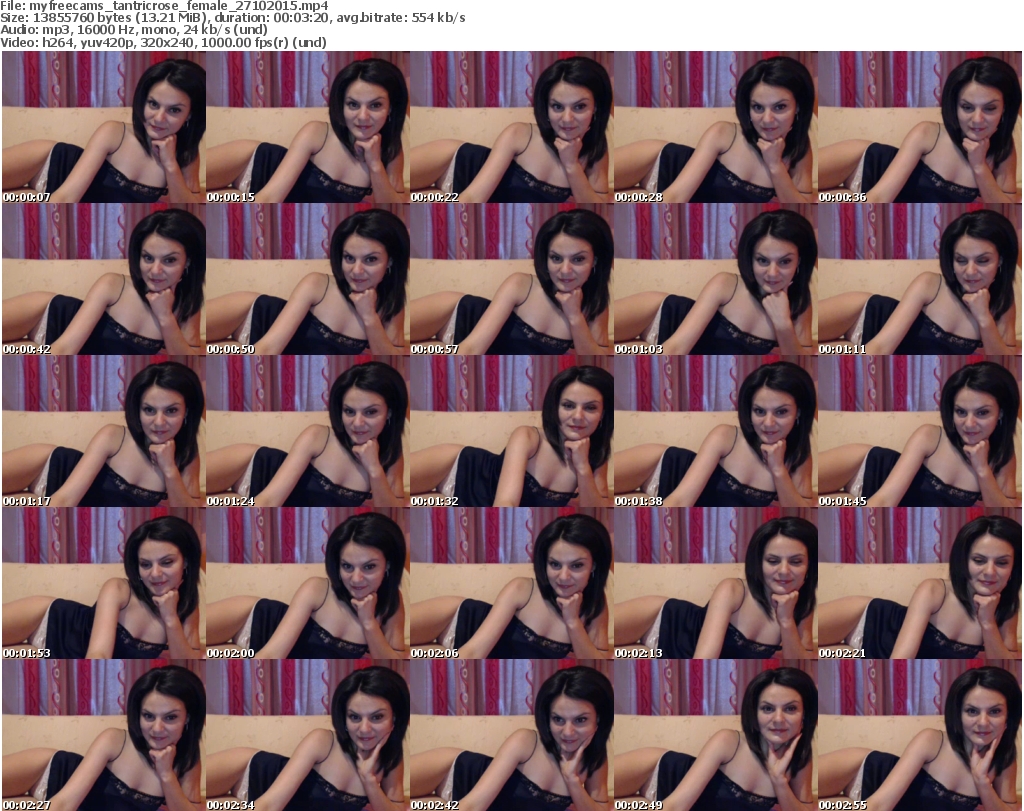Open the frame stamped 00:01:11
This screenshot has height=811, width=1024.
pyautogui.click(x=920, y=279)
